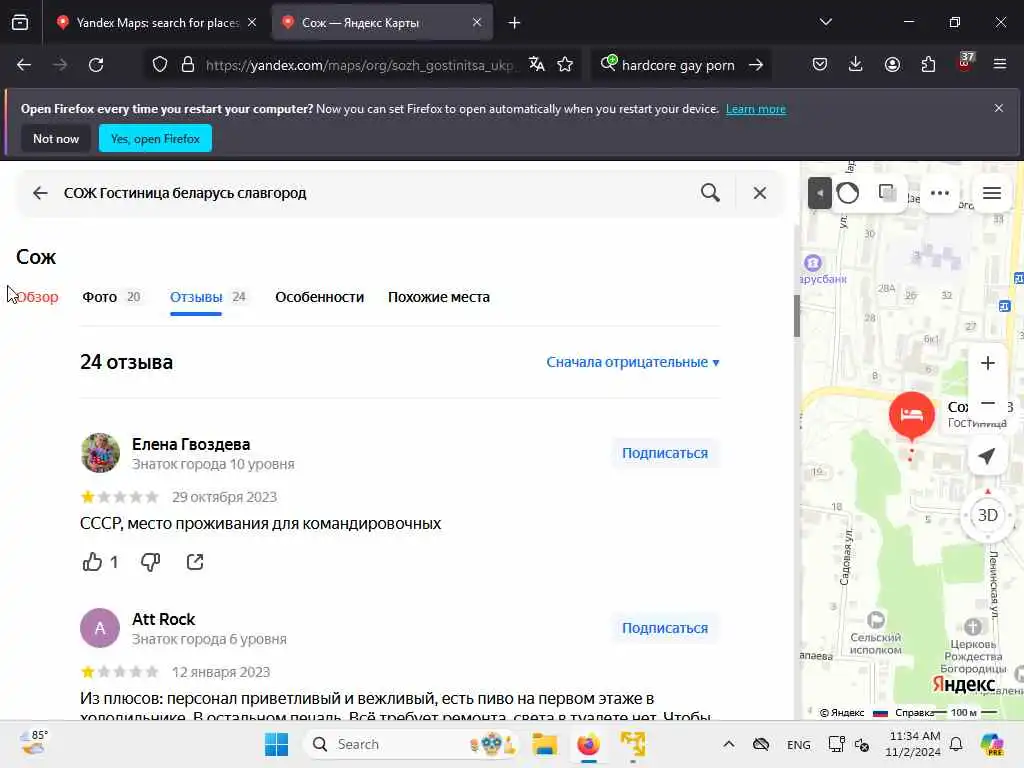Click the URL address field
This screenshot has height=768, width=1024.
click(360, 65)
